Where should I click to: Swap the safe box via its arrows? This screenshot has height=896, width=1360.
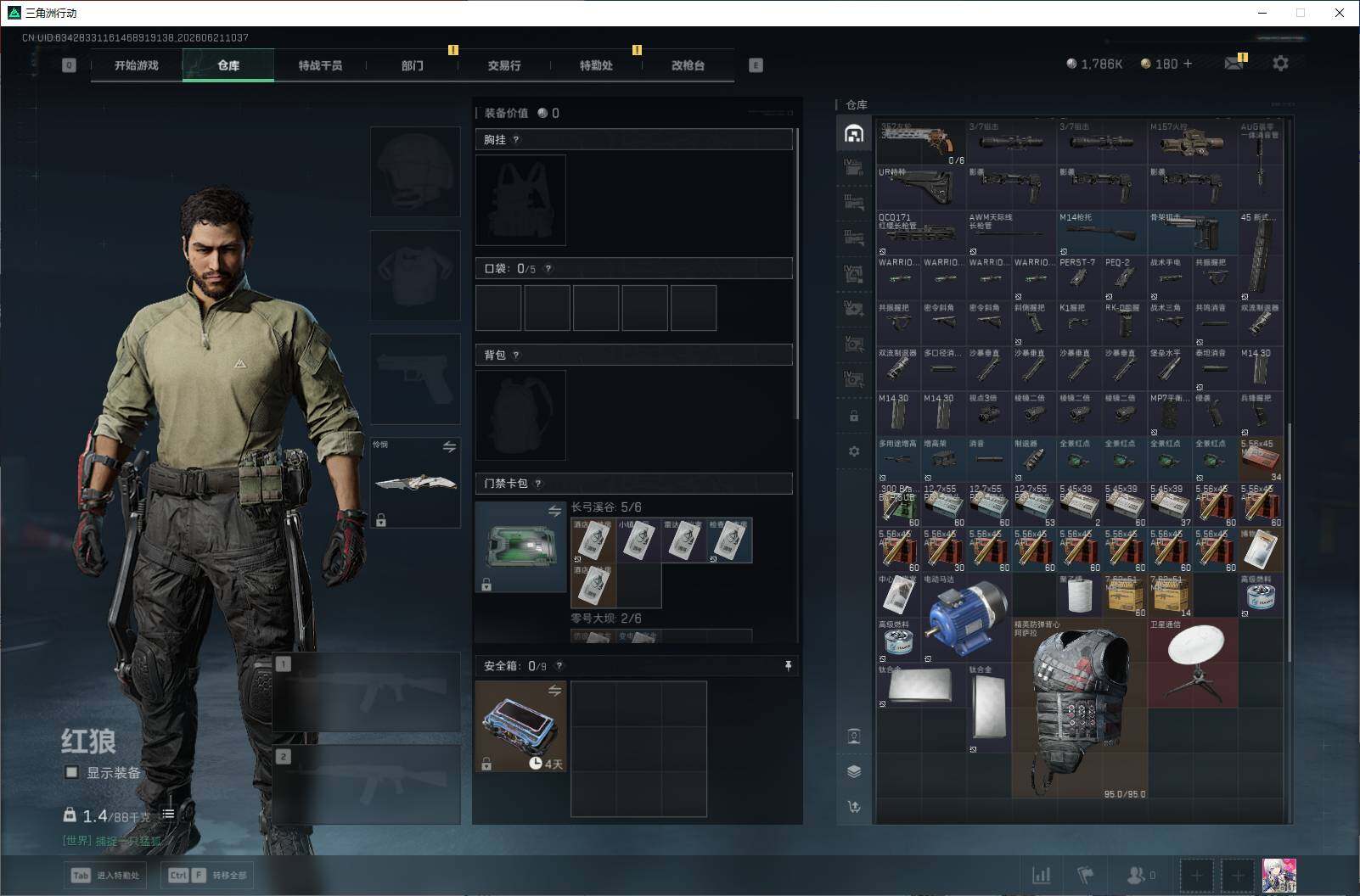point(554,691)
